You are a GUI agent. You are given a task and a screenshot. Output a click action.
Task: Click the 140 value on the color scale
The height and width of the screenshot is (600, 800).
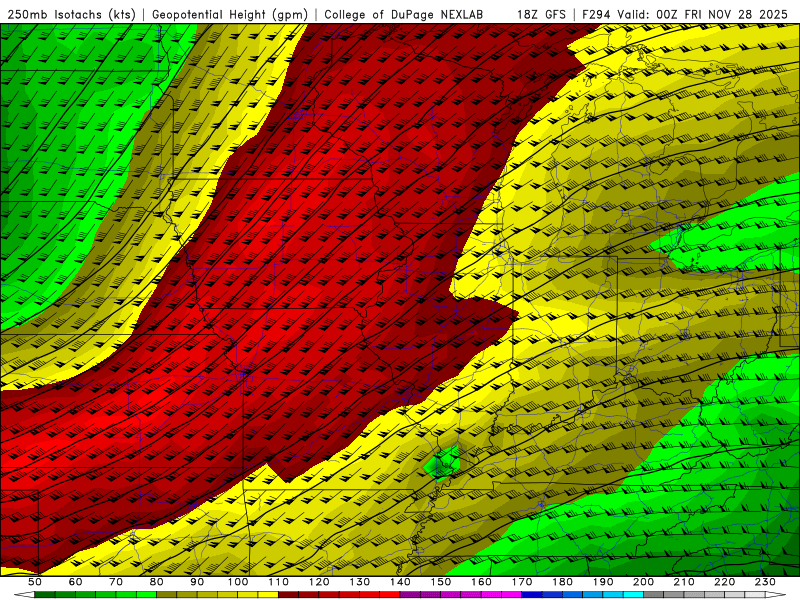tap(401, 582)
